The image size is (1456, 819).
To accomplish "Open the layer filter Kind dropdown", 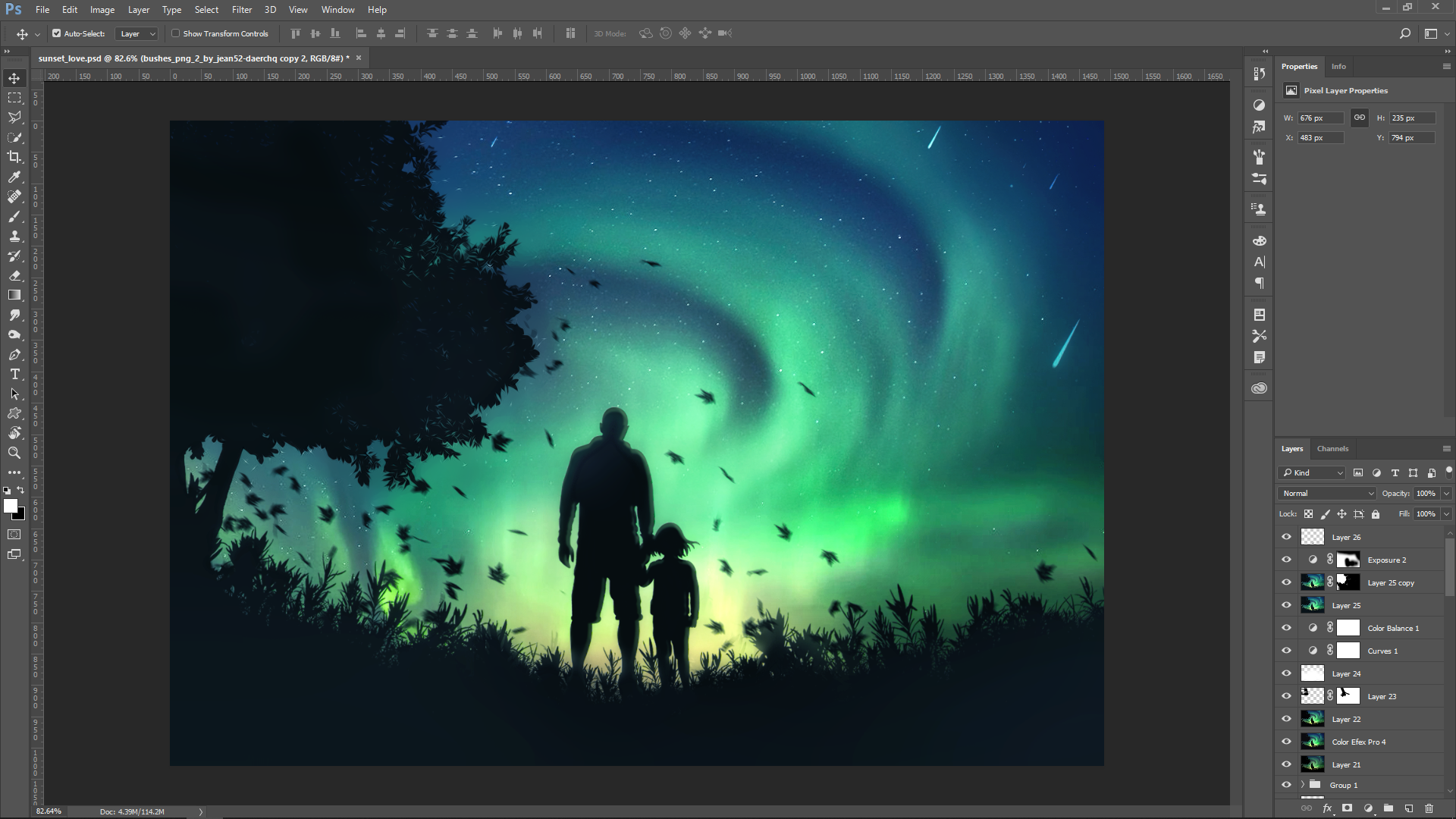I will (x=1312, y=472).
